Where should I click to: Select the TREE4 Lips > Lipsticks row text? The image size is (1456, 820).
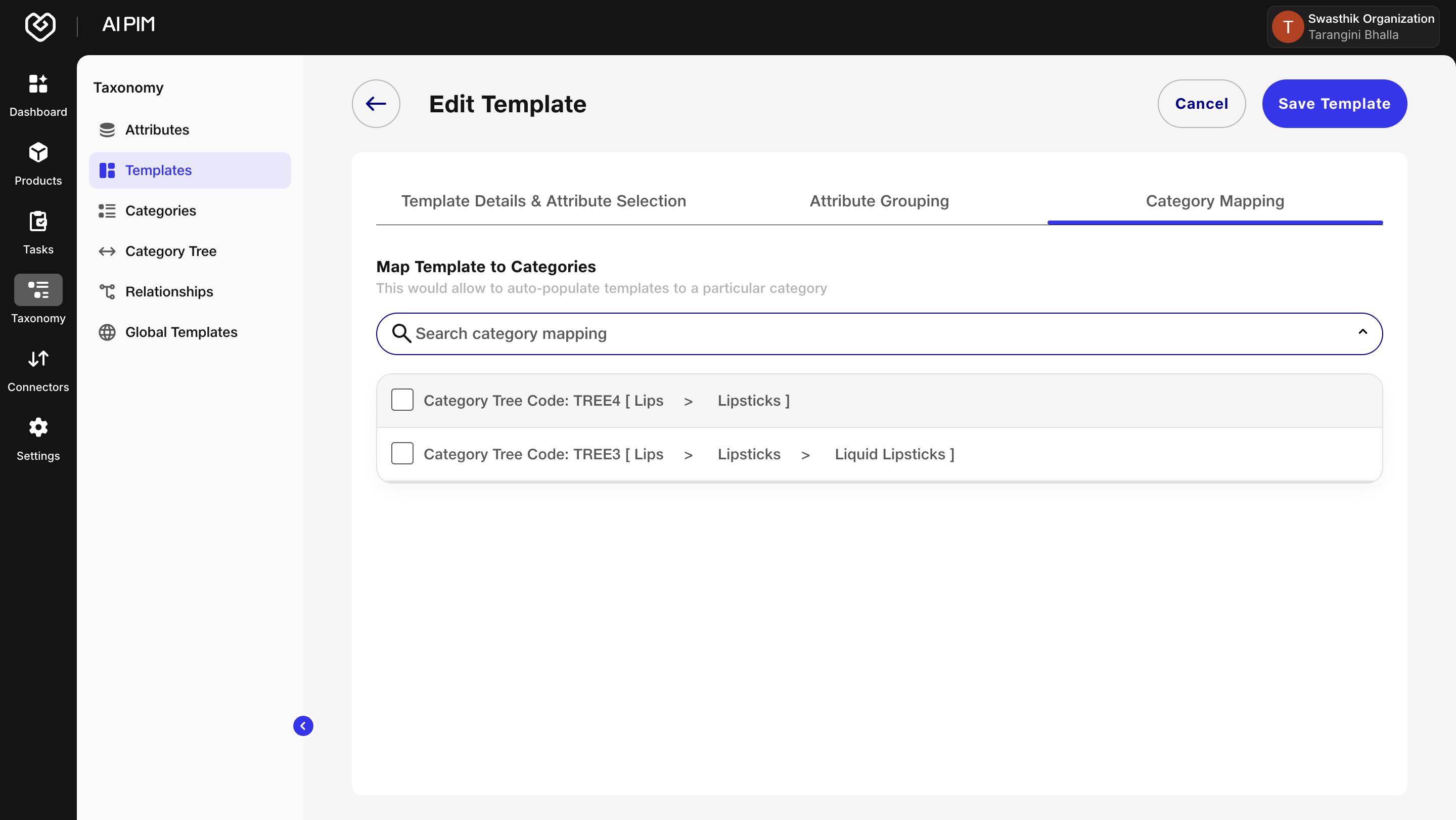[607, 400]
